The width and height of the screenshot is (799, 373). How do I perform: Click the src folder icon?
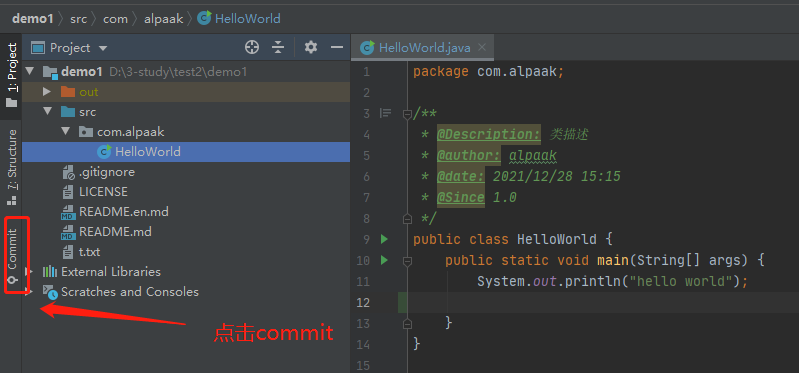point(67,112)
